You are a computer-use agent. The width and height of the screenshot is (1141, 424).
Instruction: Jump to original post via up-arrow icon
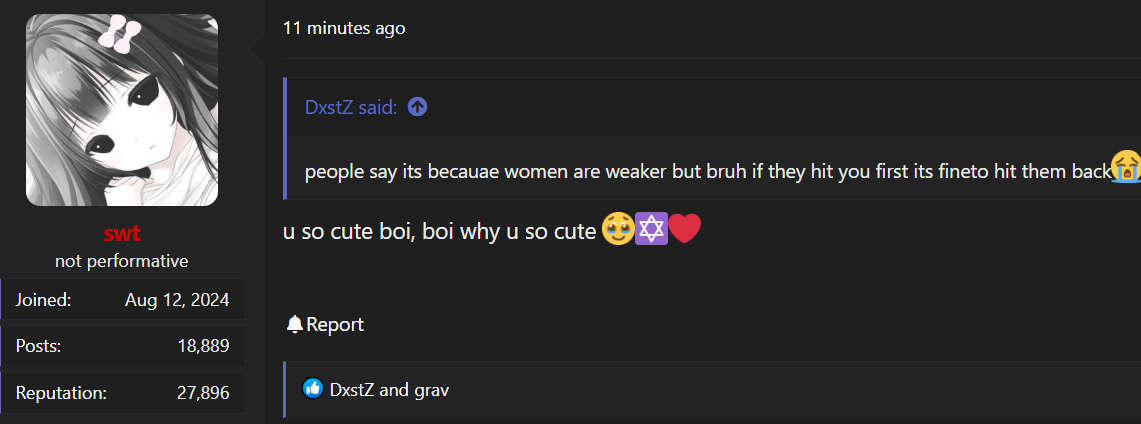(418, 107)
